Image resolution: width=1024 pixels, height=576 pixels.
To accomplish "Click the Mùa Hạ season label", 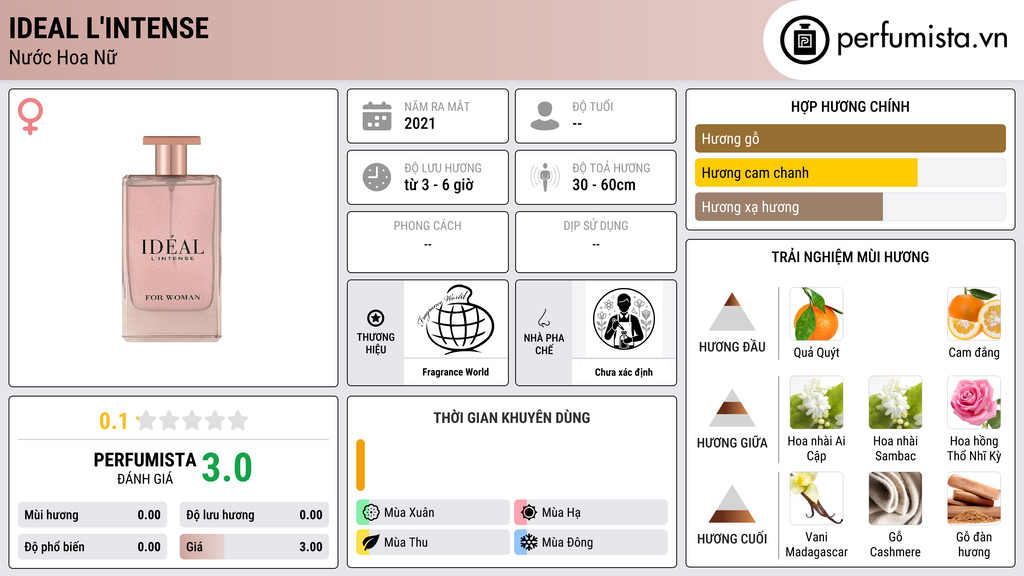I will coord(561,513).
